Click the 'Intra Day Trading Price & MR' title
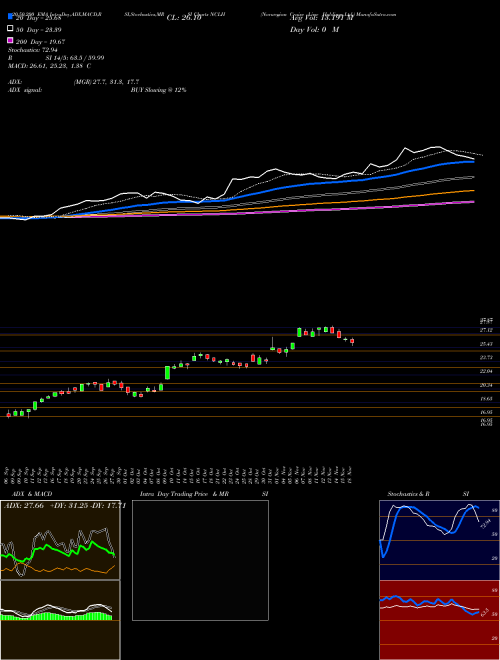Image resolution: width=500 pixels, height=660 pixels. coord(184,494)
